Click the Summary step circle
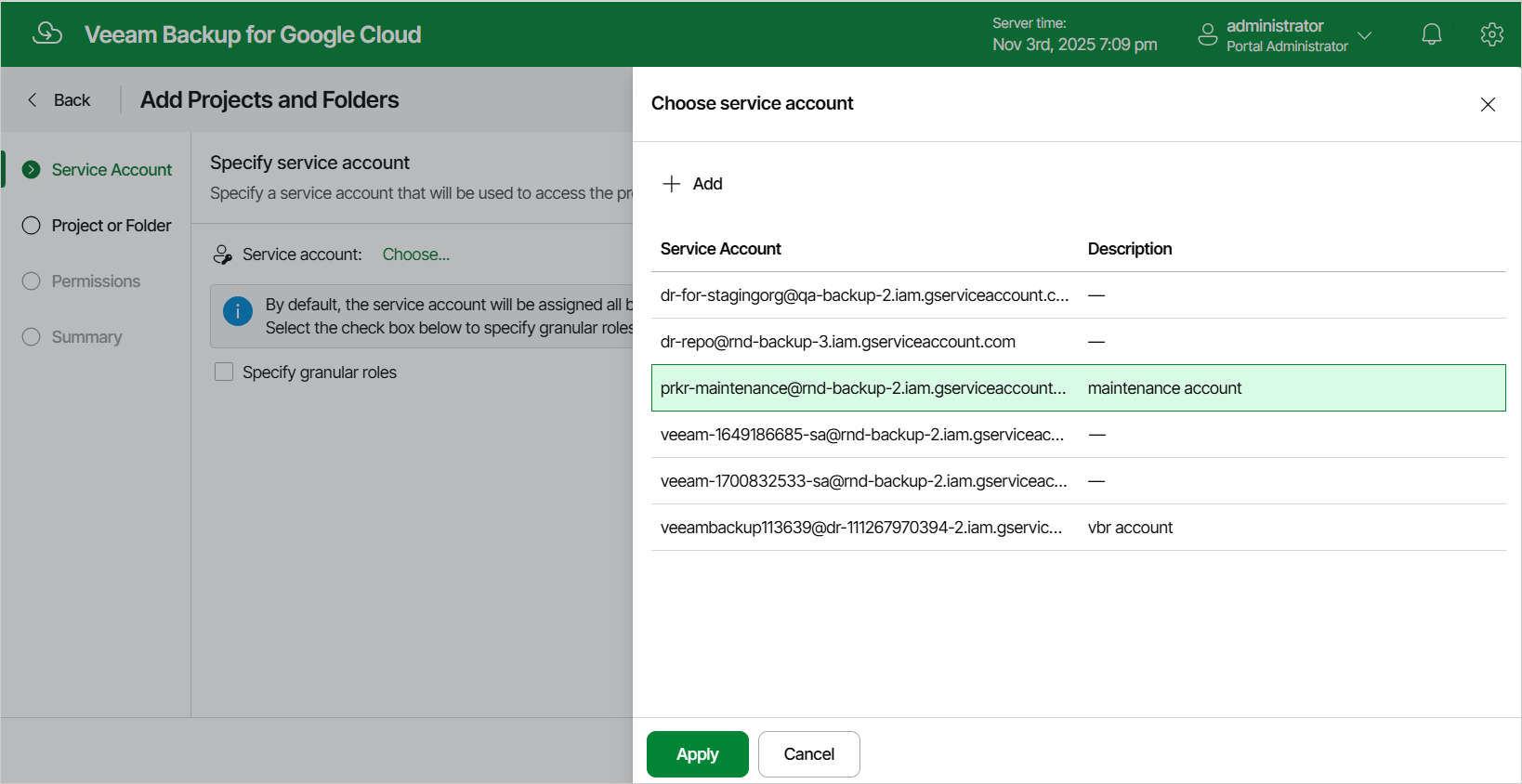The image size is (1522, 784). [x=32, y=337]
